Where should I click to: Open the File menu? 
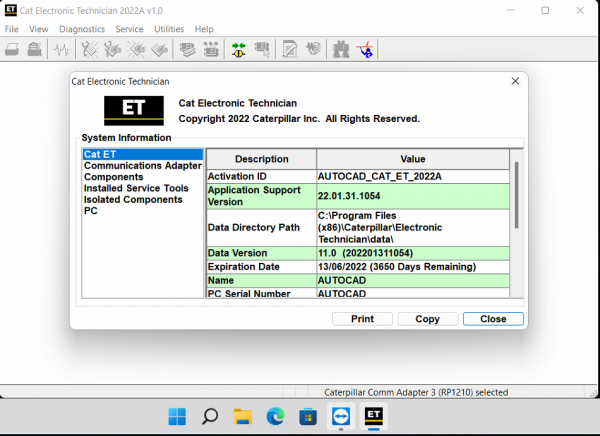(x=11, y=29)
